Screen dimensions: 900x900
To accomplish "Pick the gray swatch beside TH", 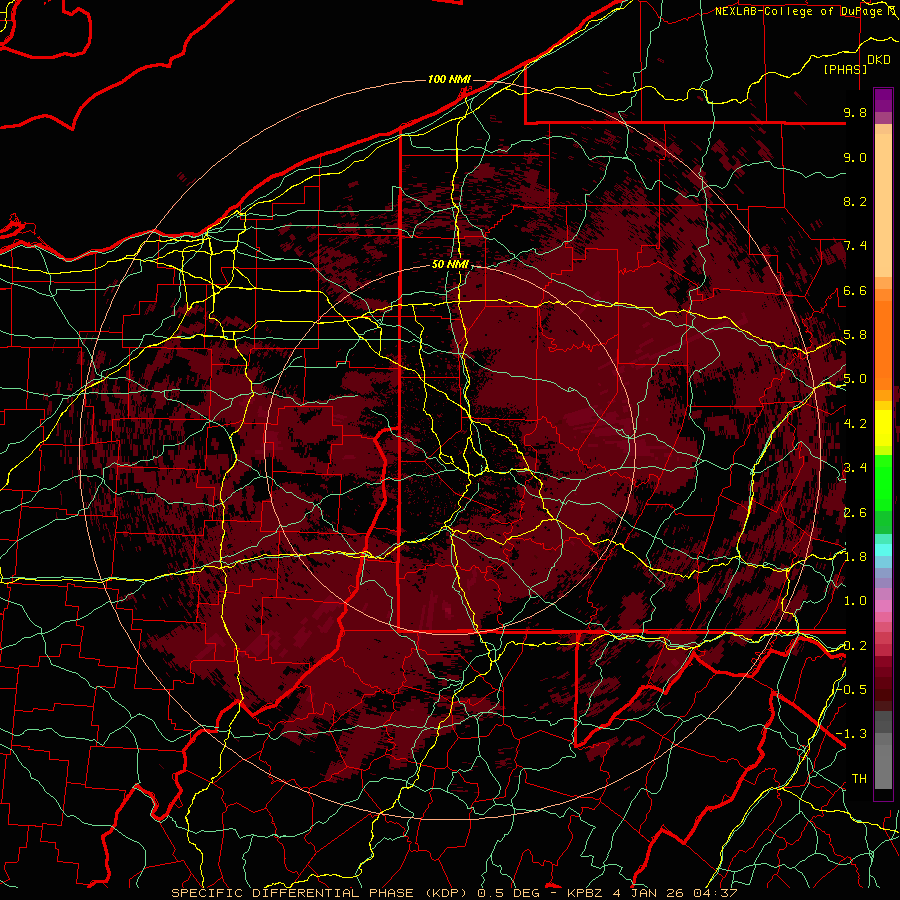I will tap(883, 769).
